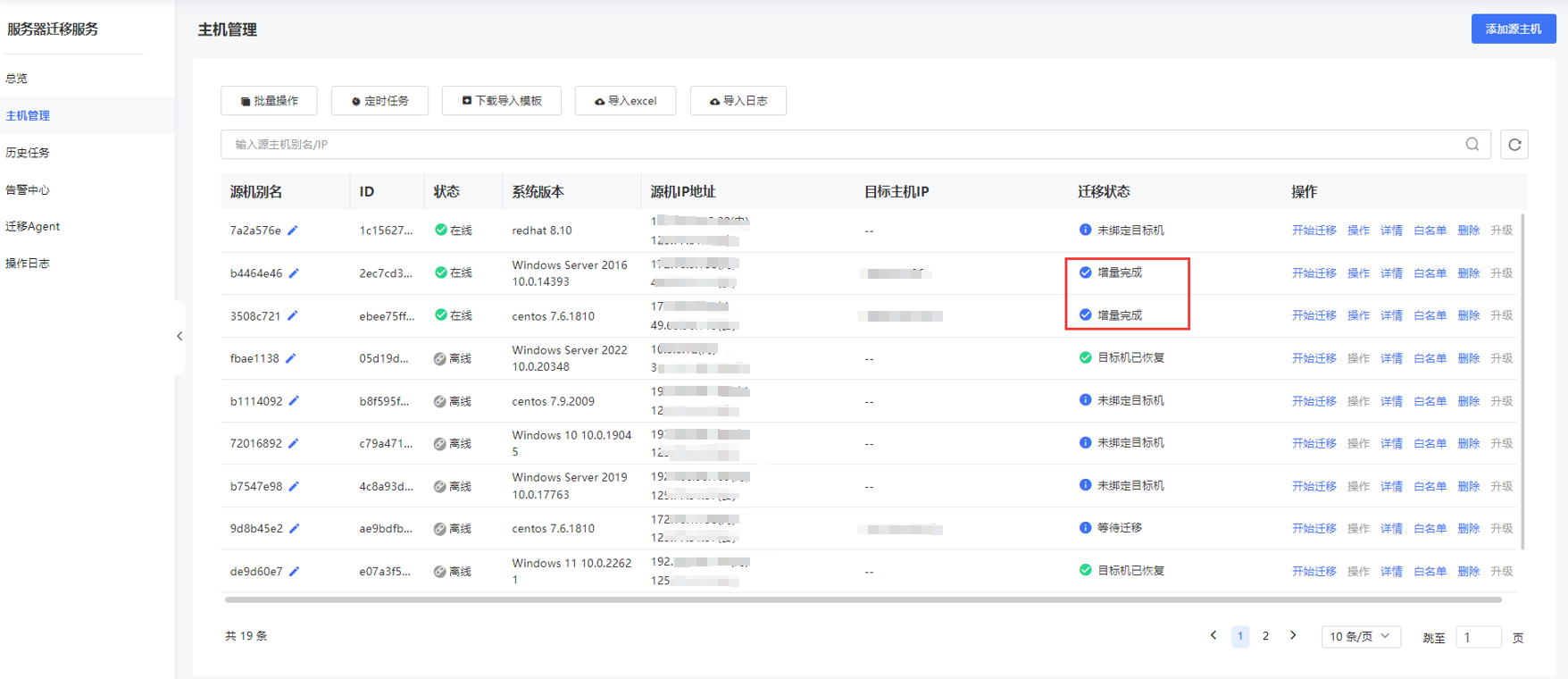Click 开始迁移 for host 7a2a576e

[x=1314, y=231]
